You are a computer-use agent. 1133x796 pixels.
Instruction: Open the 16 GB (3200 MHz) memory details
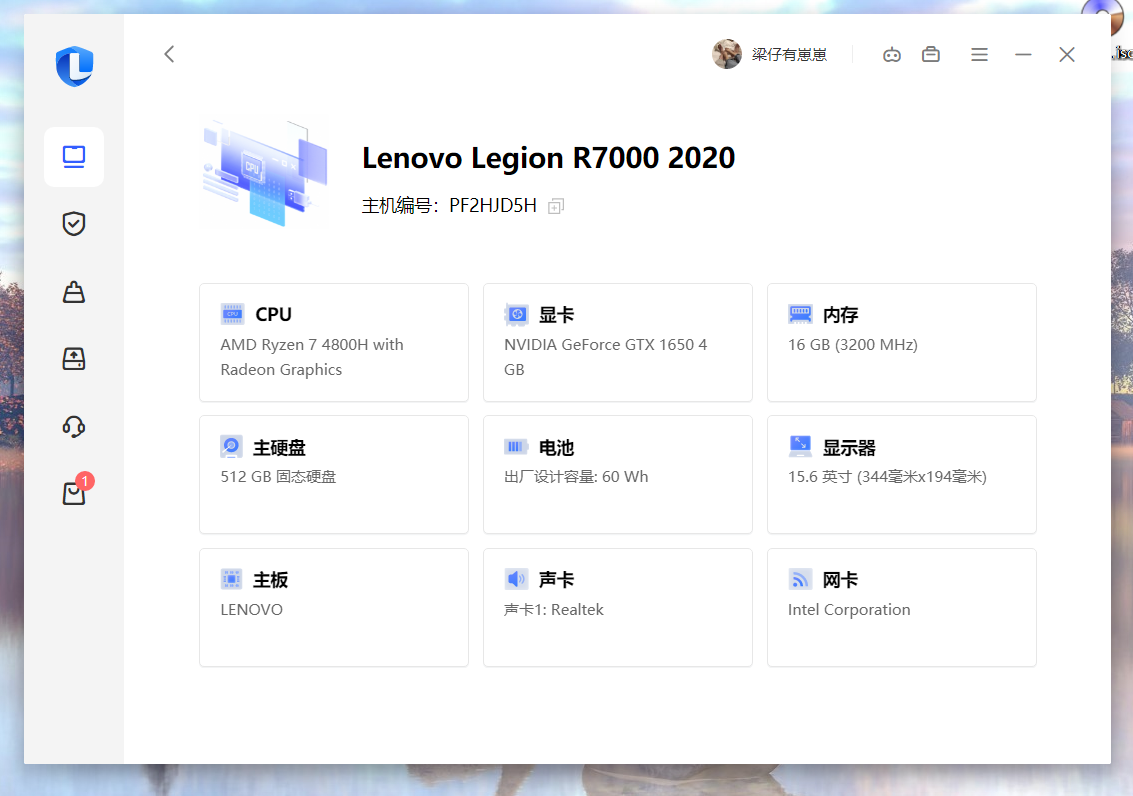[x=902, y=342]
